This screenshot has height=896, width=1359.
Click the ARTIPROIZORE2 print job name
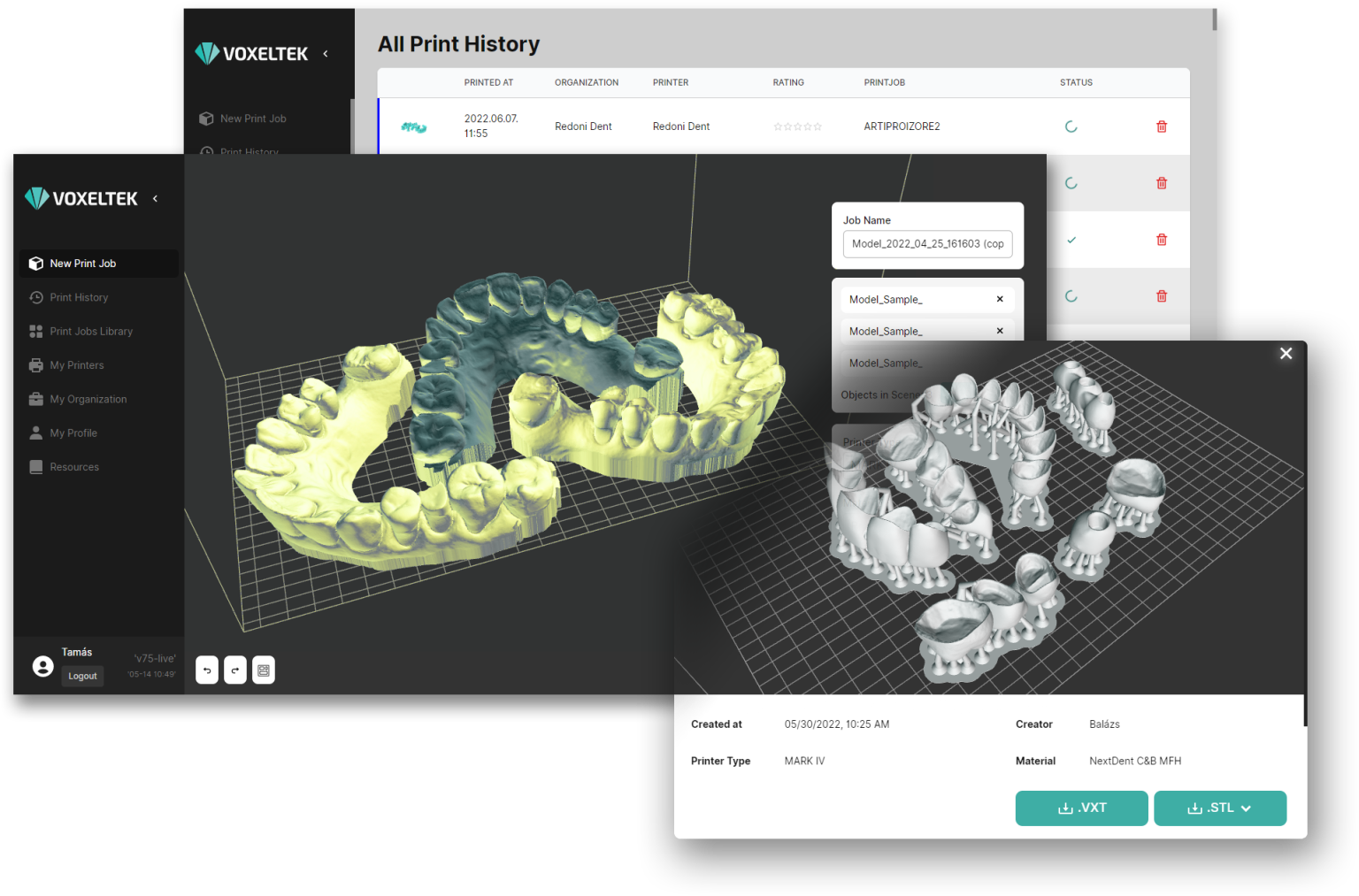(x=902, y=126)
